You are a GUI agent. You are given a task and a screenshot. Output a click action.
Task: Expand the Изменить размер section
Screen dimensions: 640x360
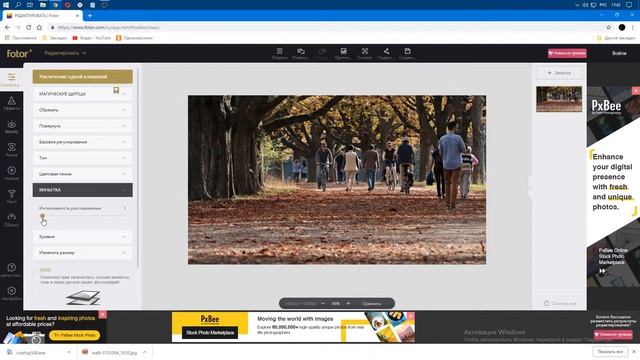pyautogui.click(x=82, y=252)
